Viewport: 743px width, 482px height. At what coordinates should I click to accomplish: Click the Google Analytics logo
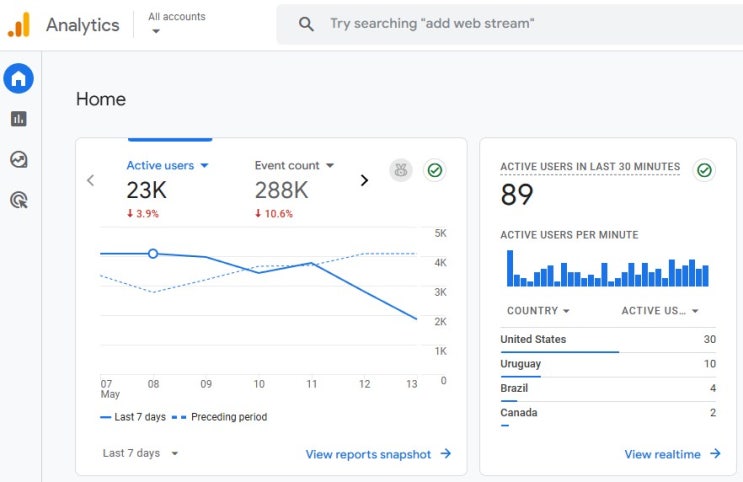tap(19, 25)
